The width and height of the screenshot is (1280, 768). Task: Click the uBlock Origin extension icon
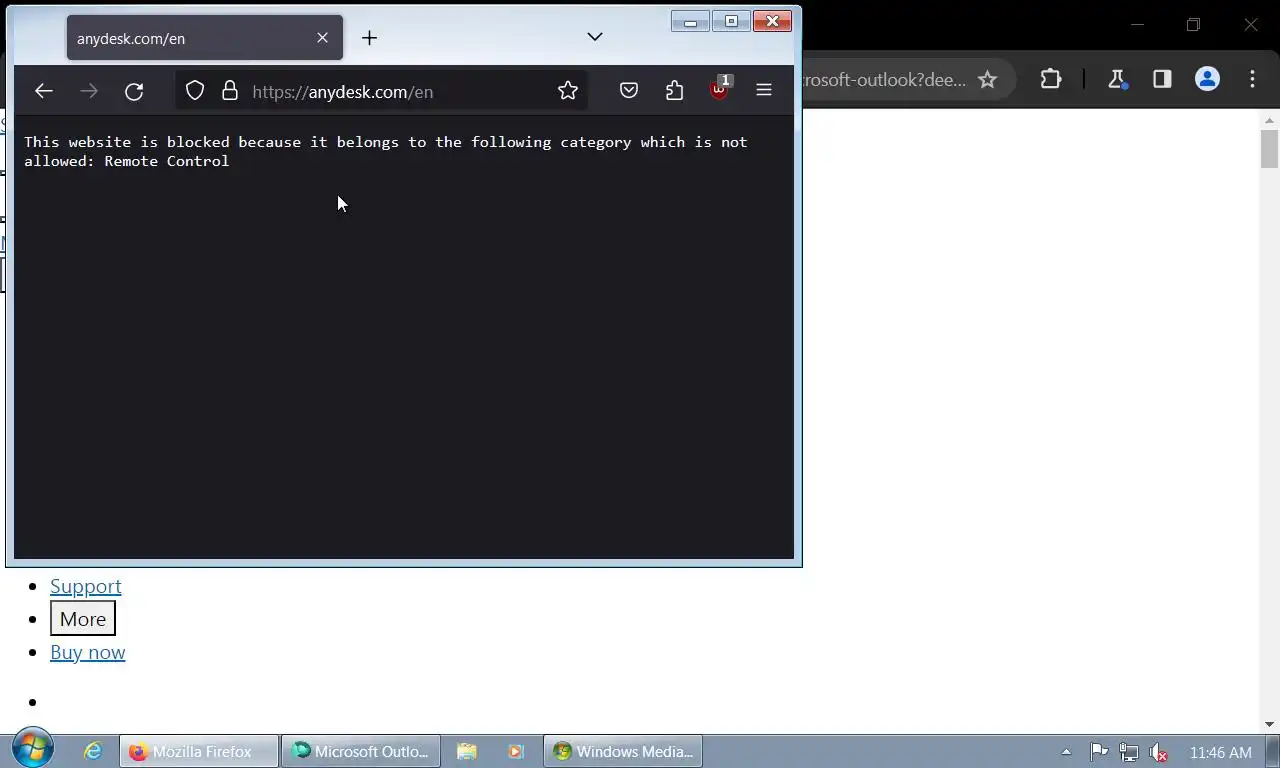click(x=720, y=90)
